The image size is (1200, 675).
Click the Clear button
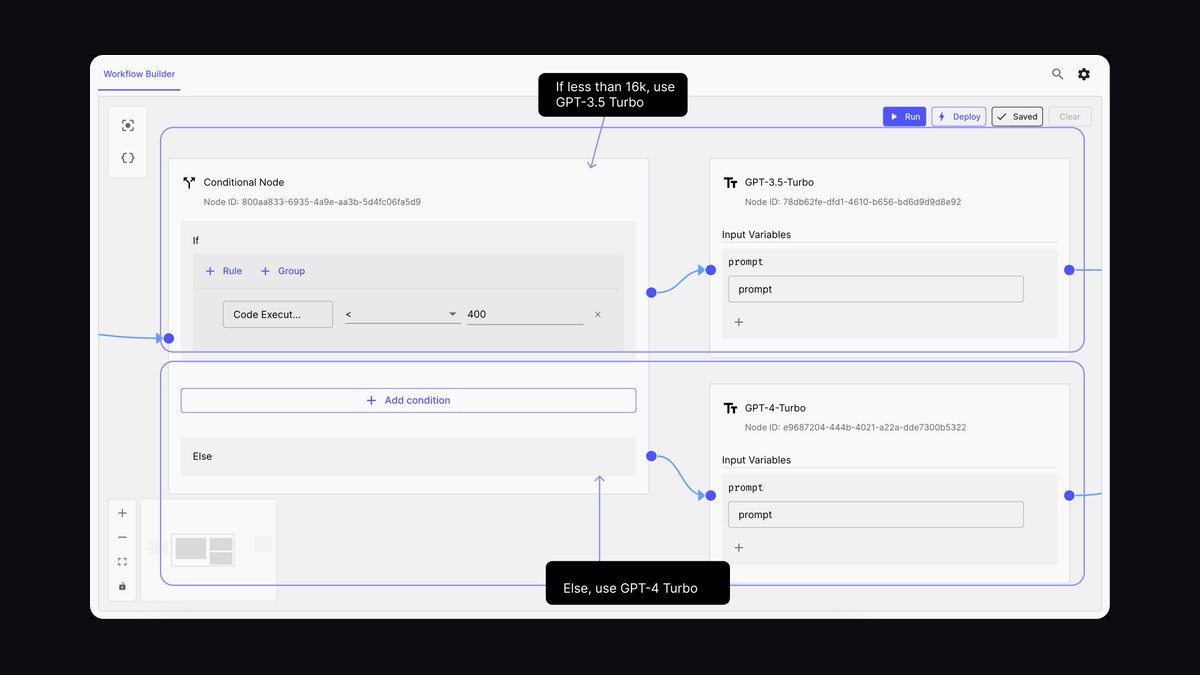click(x=1070, y=116)
